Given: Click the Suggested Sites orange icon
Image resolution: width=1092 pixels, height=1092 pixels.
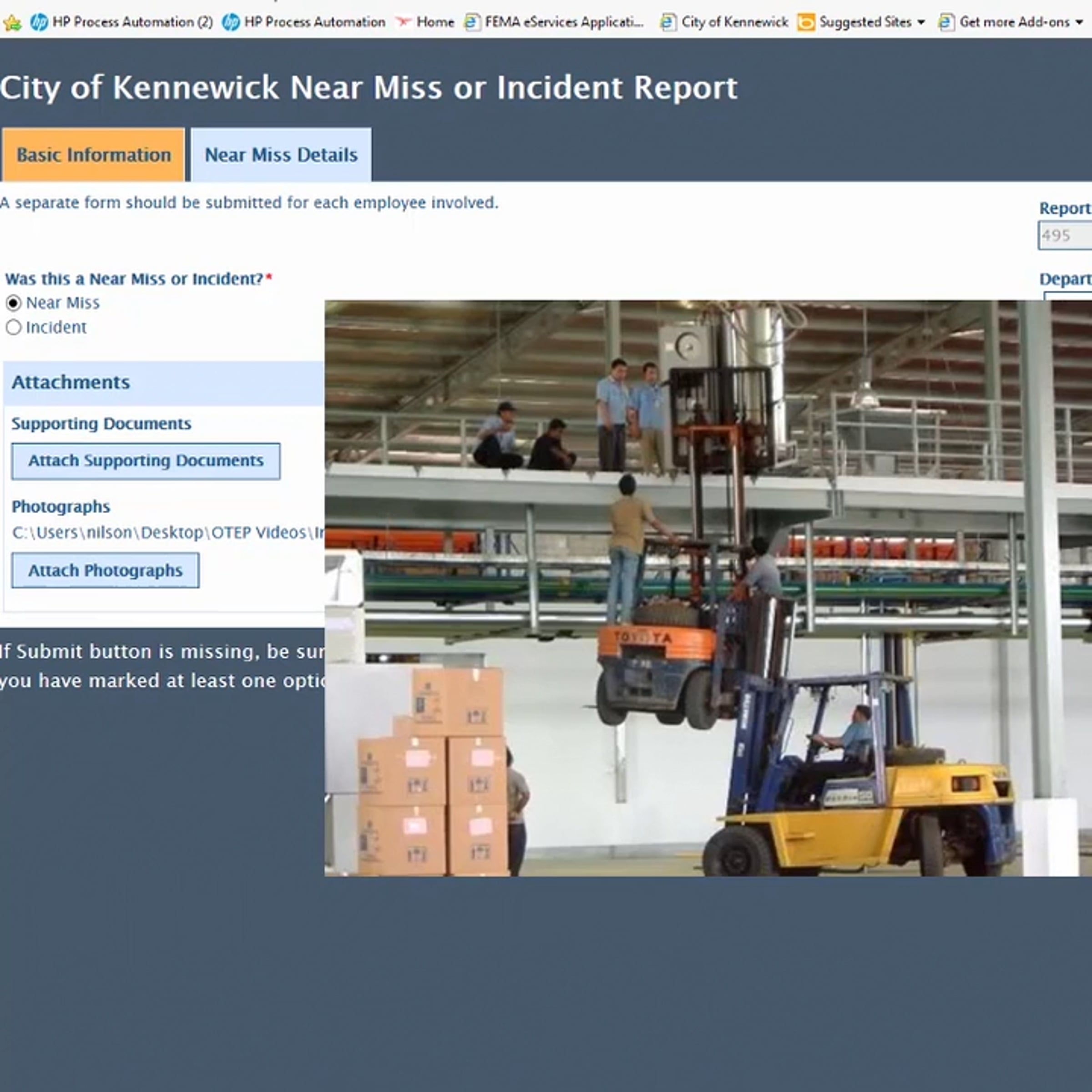Looking at the screenshot, I should (806, 23).
